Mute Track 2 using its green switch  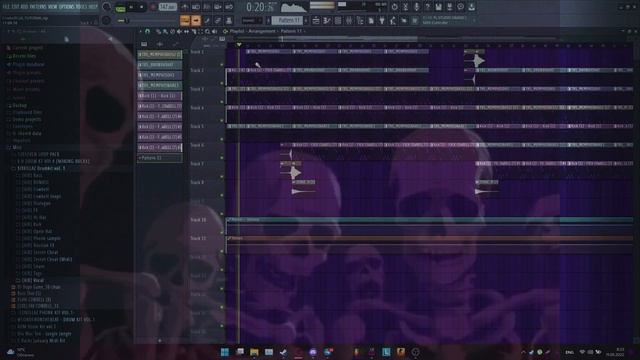click(222, 83)
